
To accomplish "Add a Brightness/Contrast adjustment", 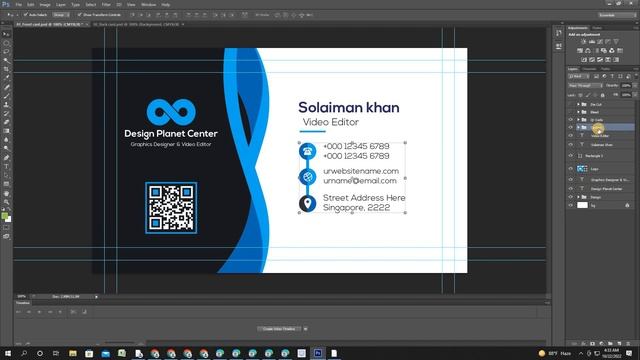I will pyautogui.click(x=584, y=42).
